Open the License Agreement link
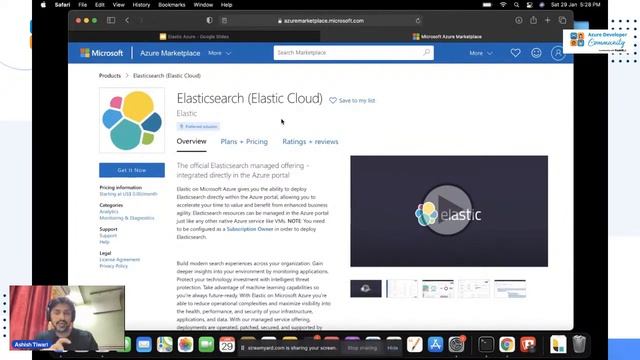Viewport: 640px width, 360px height. tap(120, 260)
